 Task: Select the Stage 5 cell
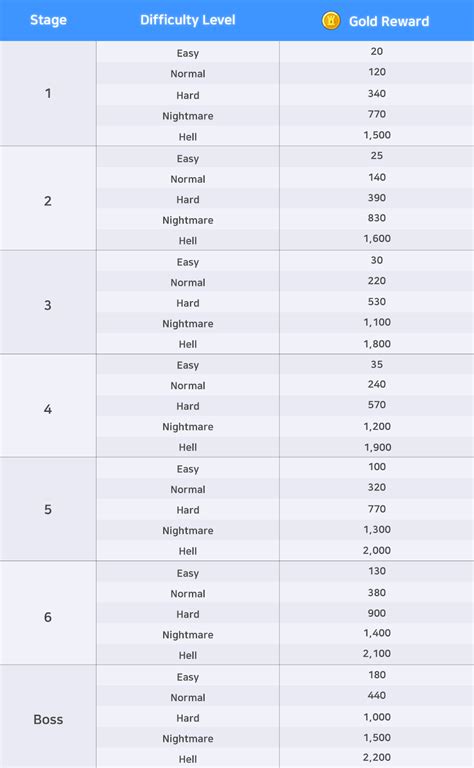(48, 509)
